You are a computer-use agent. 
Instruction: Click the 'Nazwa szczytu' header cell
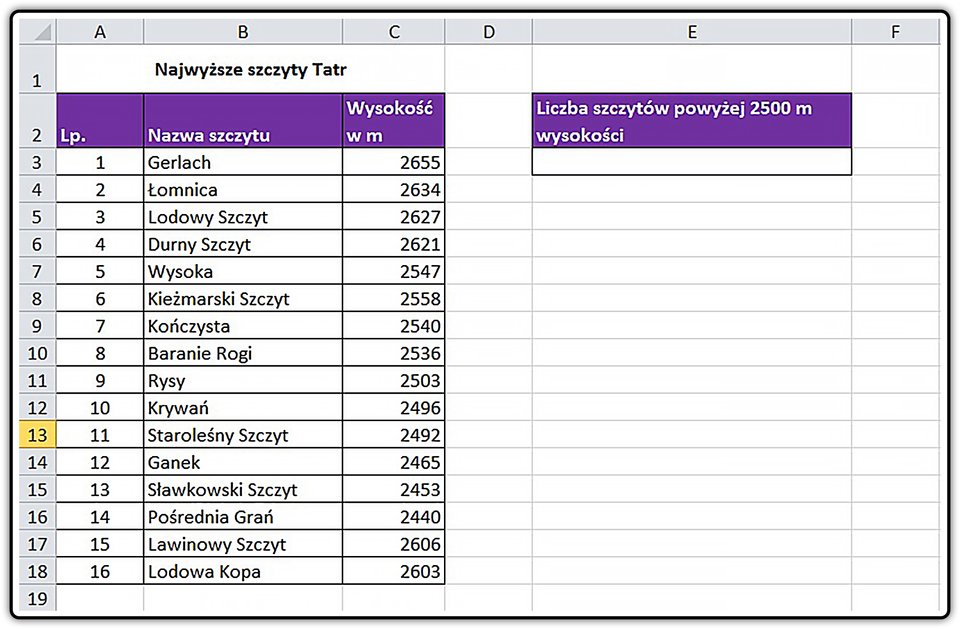click(x=243, y=121)
